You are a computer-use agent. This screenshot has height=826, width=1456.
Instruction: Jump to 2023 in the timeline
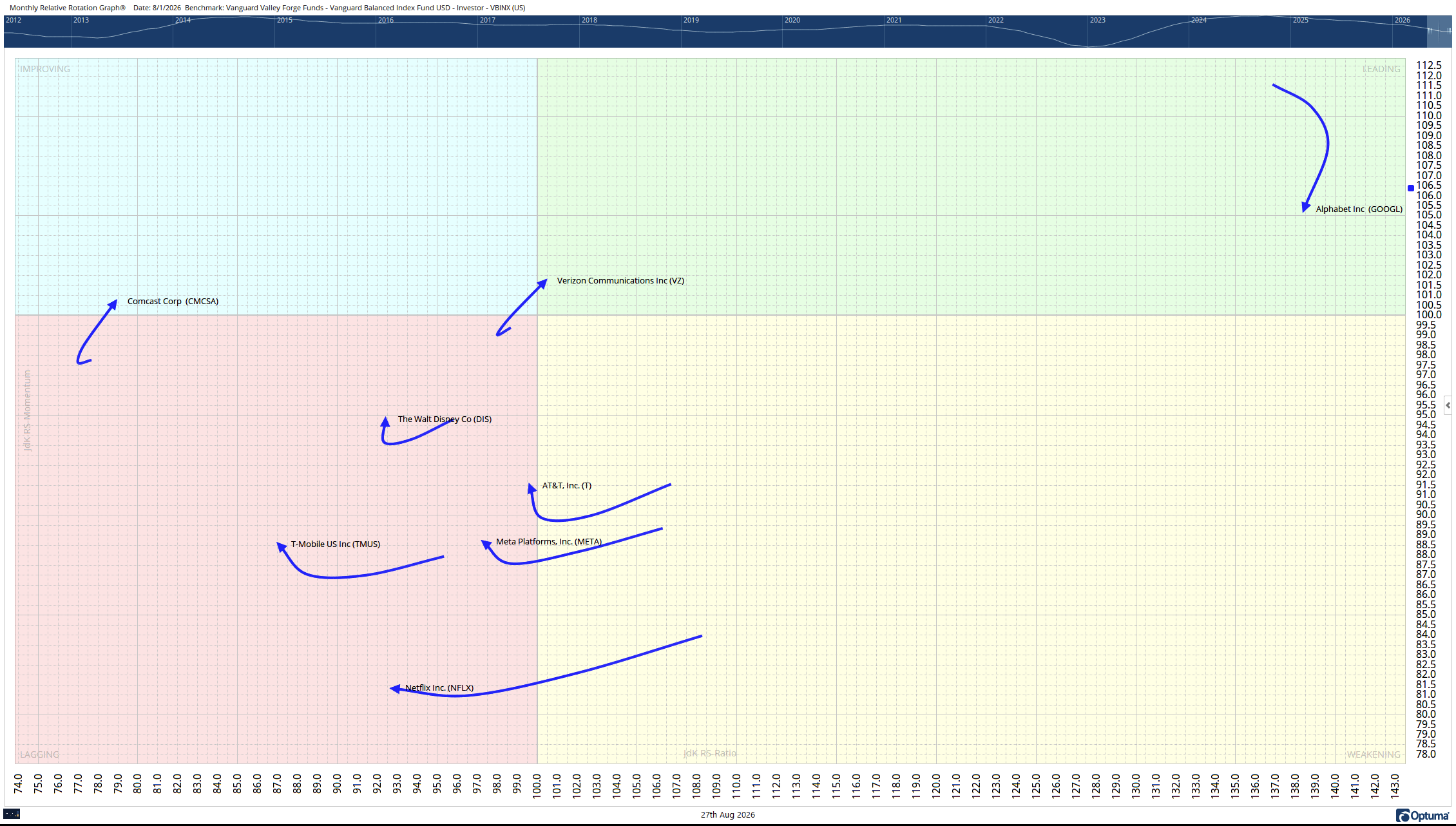(1098, 20)
